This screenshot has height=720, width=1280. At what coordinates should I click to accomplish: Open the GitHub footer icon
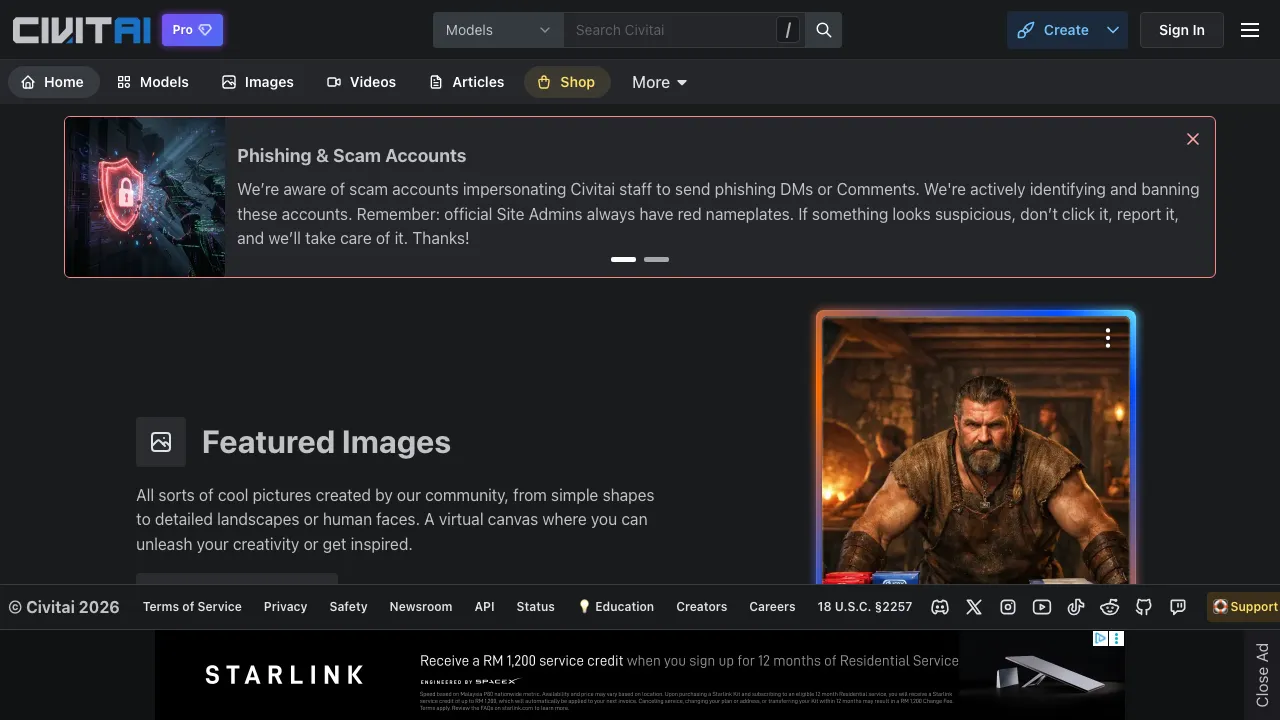1144,607
